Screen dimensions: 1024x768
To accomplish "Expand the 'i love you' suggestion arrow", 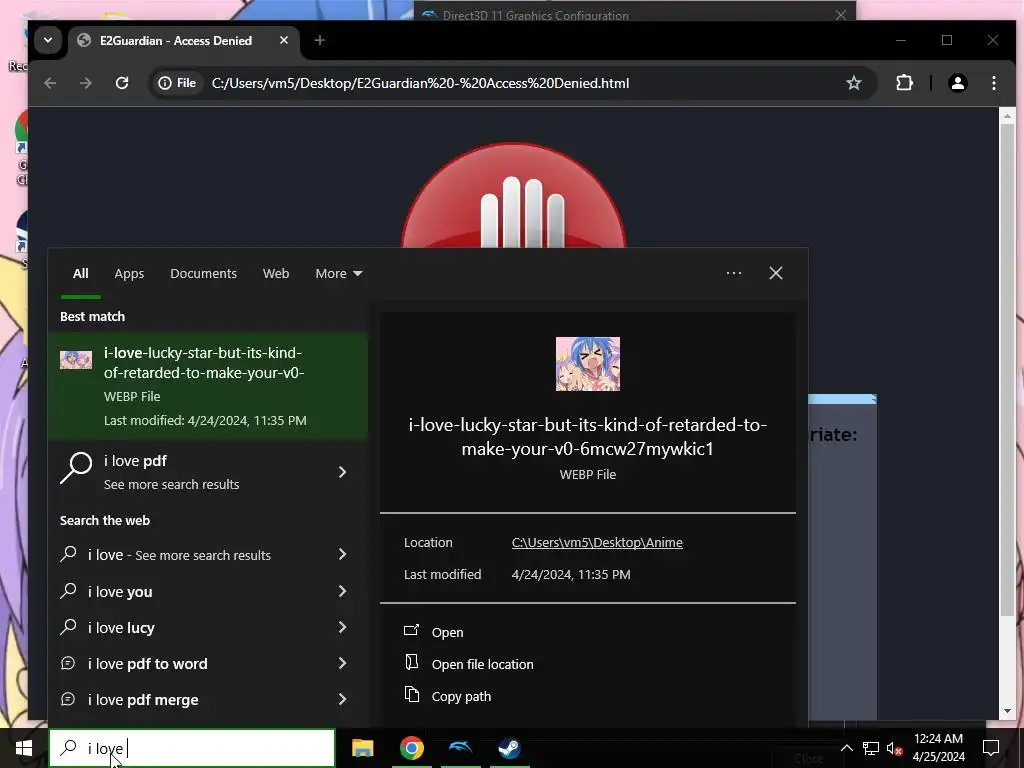I will 342,591.
